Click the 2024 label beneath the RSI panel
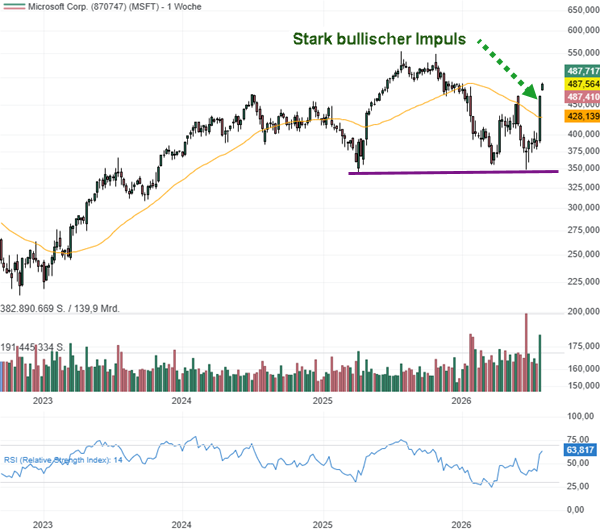 coord(181,525)
